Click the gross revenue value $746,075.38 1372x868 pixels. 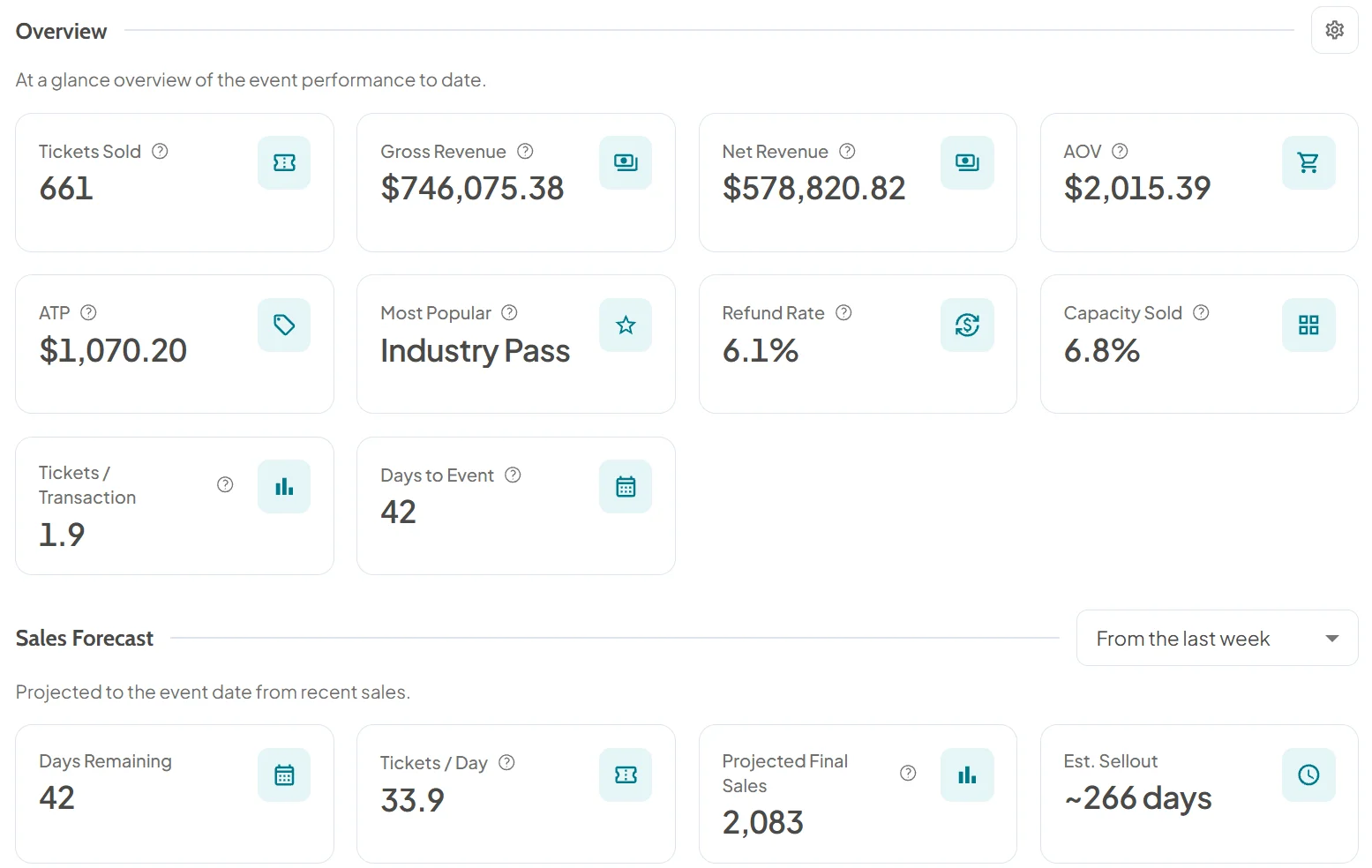tap(472, 188)
